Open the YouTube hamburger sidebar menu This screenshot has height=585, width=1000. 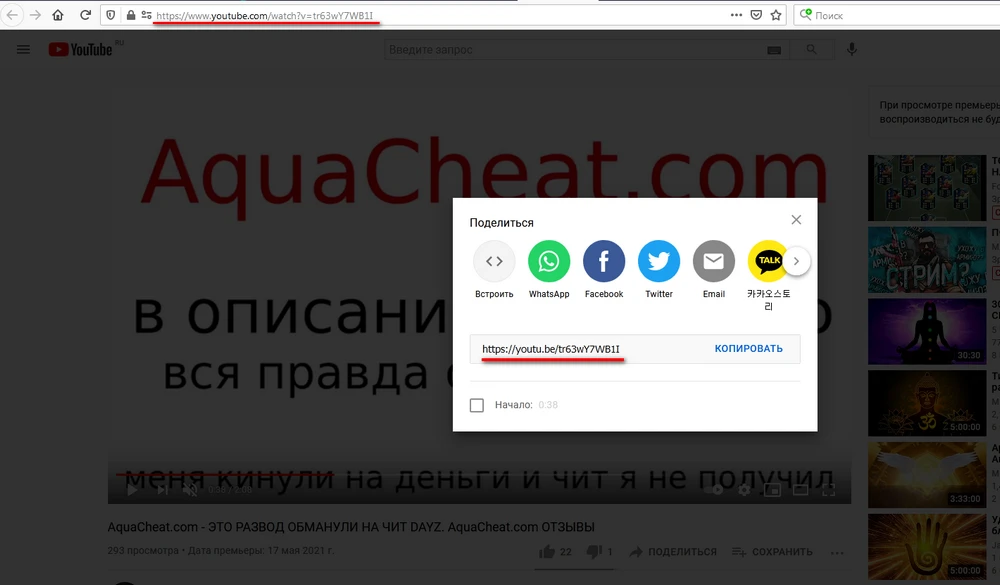[x=23, y=48]
